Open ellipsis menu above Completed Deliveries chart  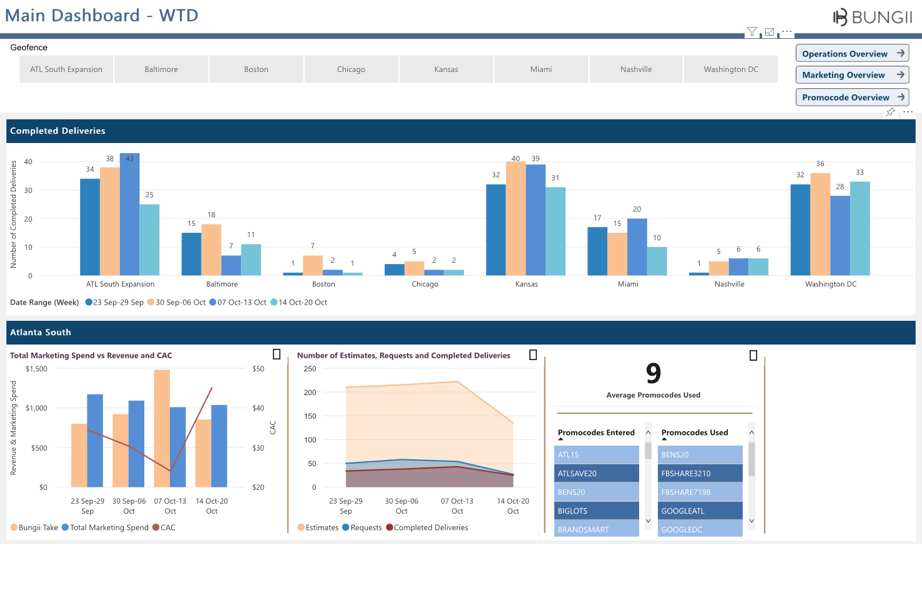(907, 112)
